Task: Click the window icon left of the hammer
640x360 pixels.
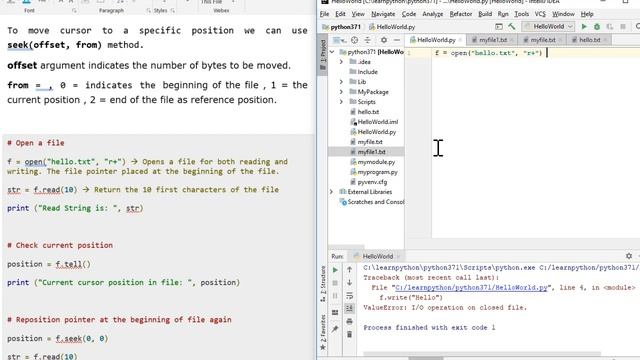Action: tap(499, 27)
